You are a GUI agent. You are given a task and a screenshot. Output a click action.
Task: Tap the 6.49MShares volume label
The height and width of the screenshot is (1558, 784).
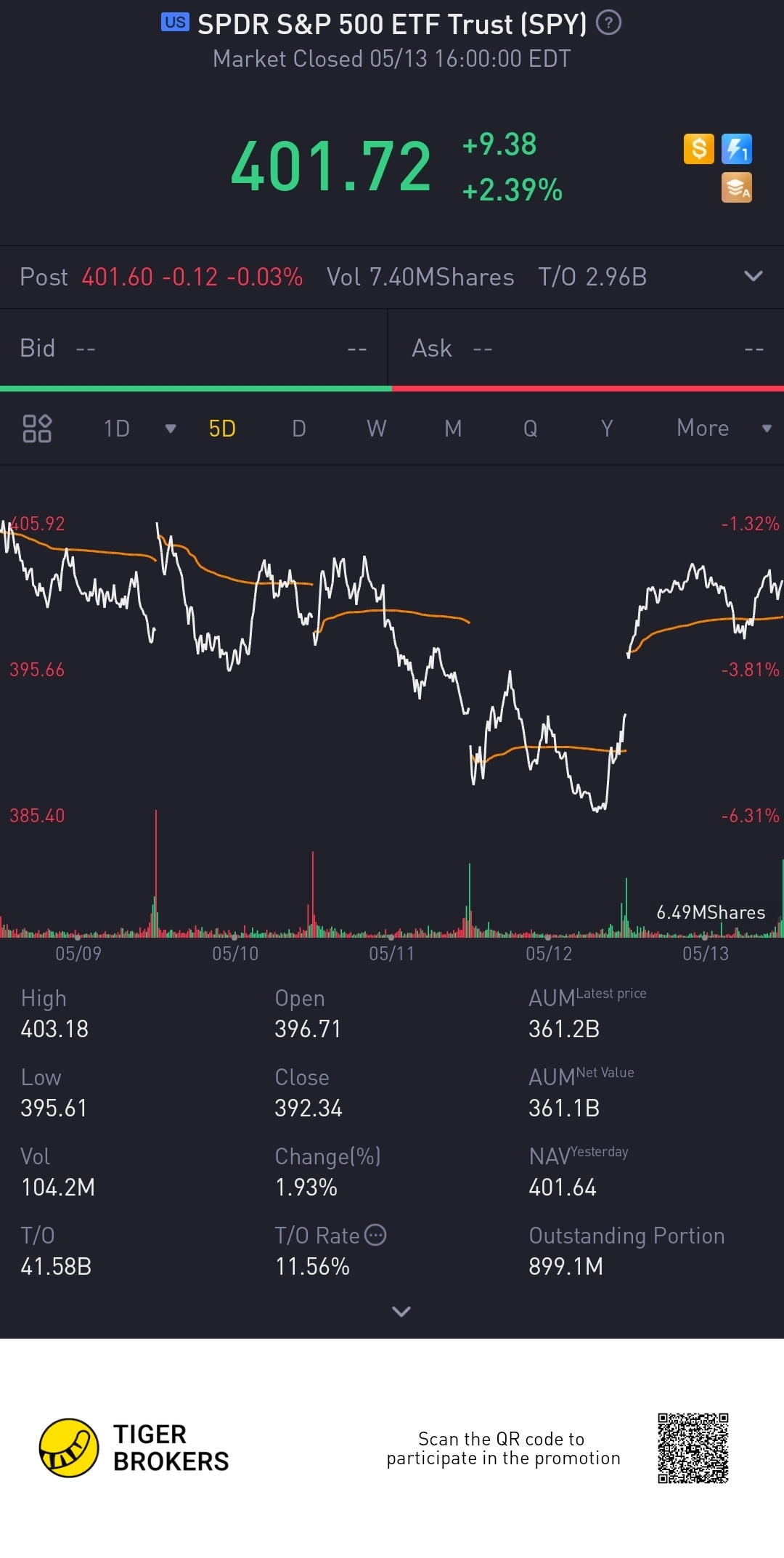point(711,913)
